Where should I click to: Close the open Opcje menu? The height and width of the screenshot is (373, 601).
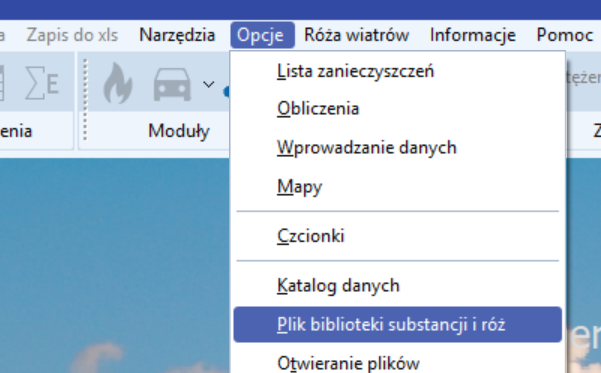point(263,35)
